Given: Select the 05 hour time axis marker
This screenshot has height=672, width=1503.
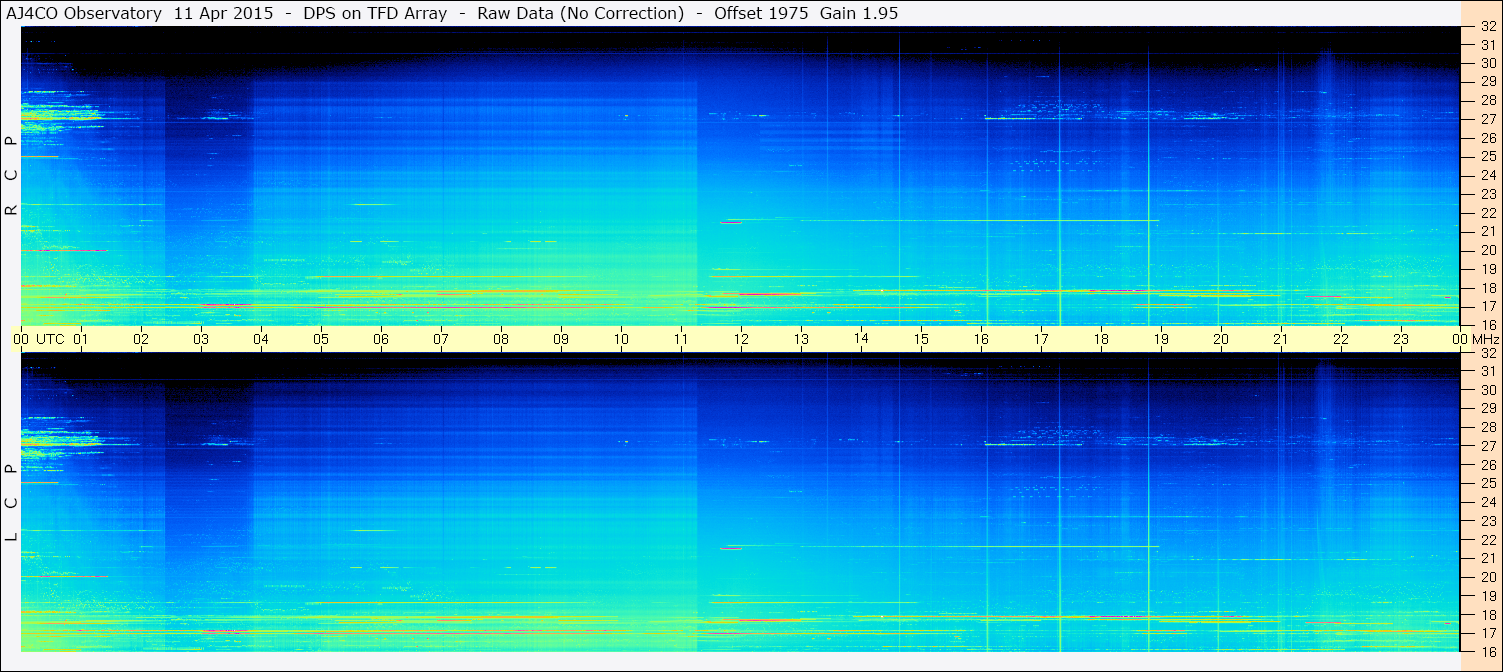Looking at the screenshot, I should (x=321, y=339).
